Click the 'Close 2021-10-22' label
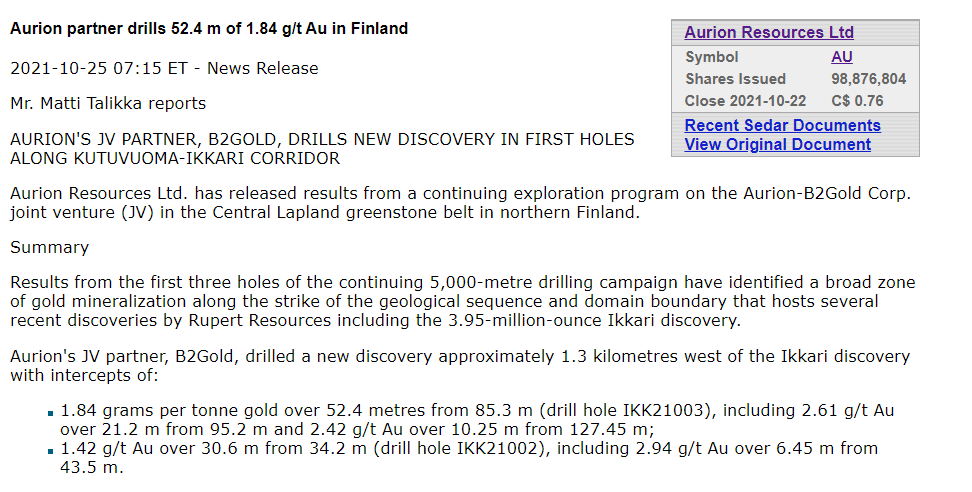The image size is (972, 492). click(x=746, y=101)
